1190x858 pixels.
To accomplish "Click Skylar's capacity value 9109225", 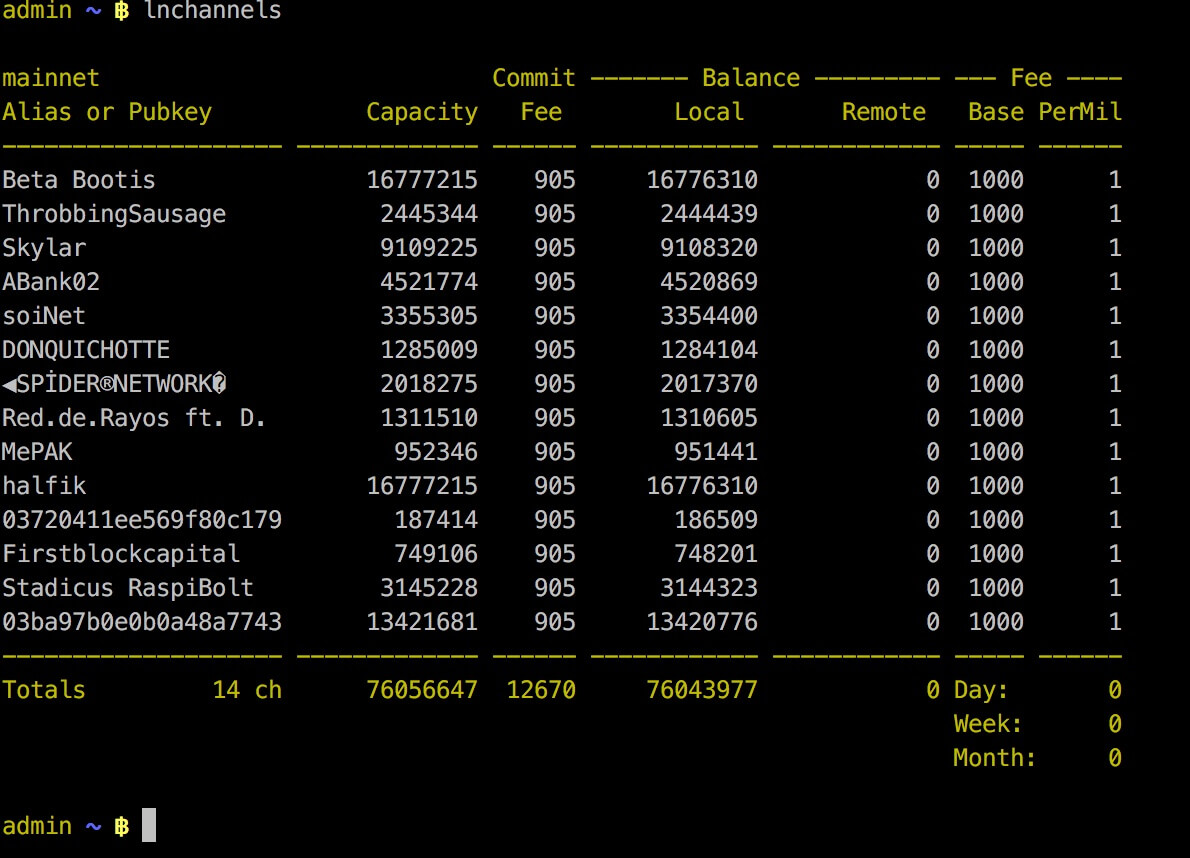I will (x=428, y=248).
